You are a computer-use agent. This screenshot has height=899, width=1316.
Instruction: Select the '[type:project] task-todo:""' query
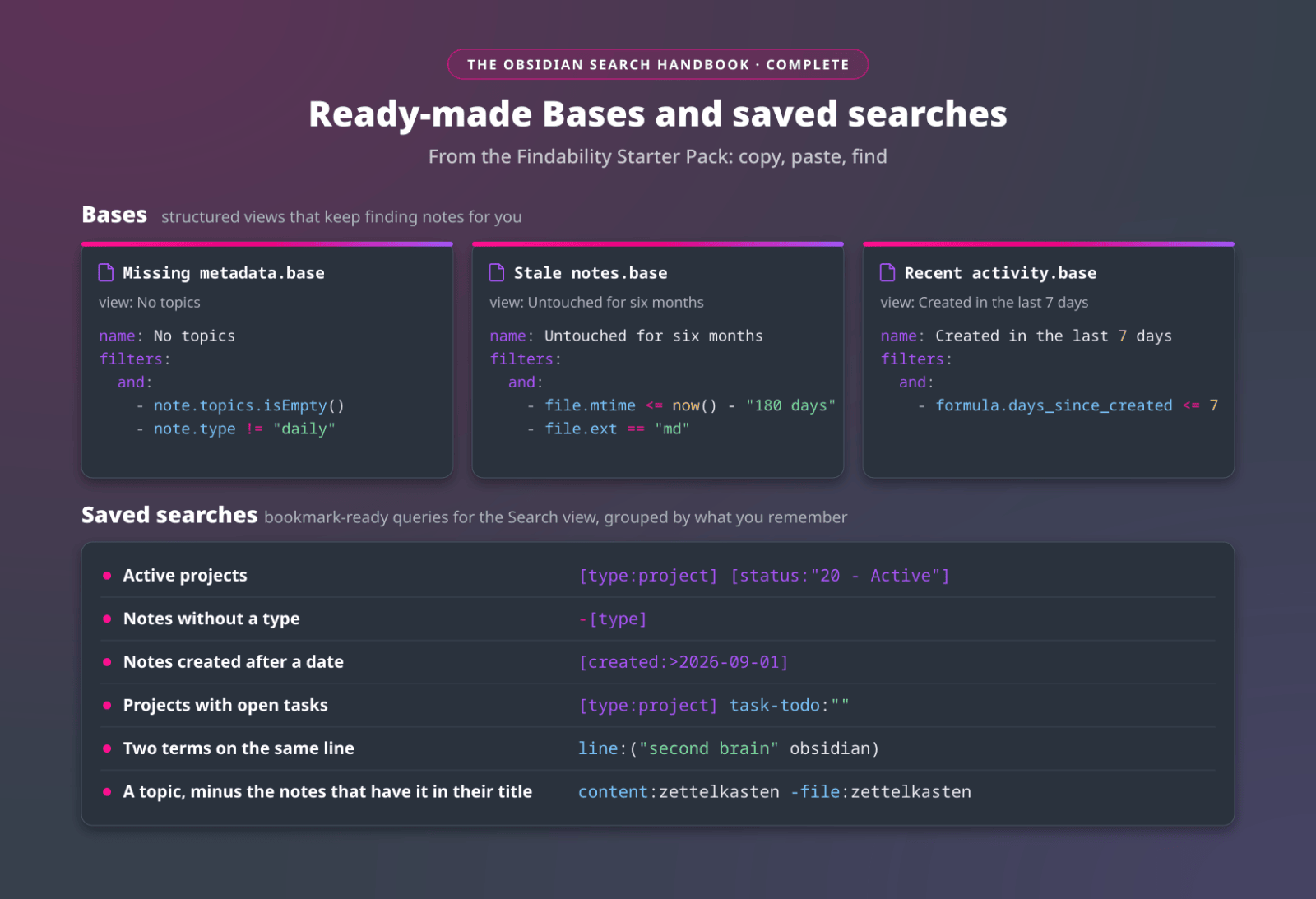[714, 705]
